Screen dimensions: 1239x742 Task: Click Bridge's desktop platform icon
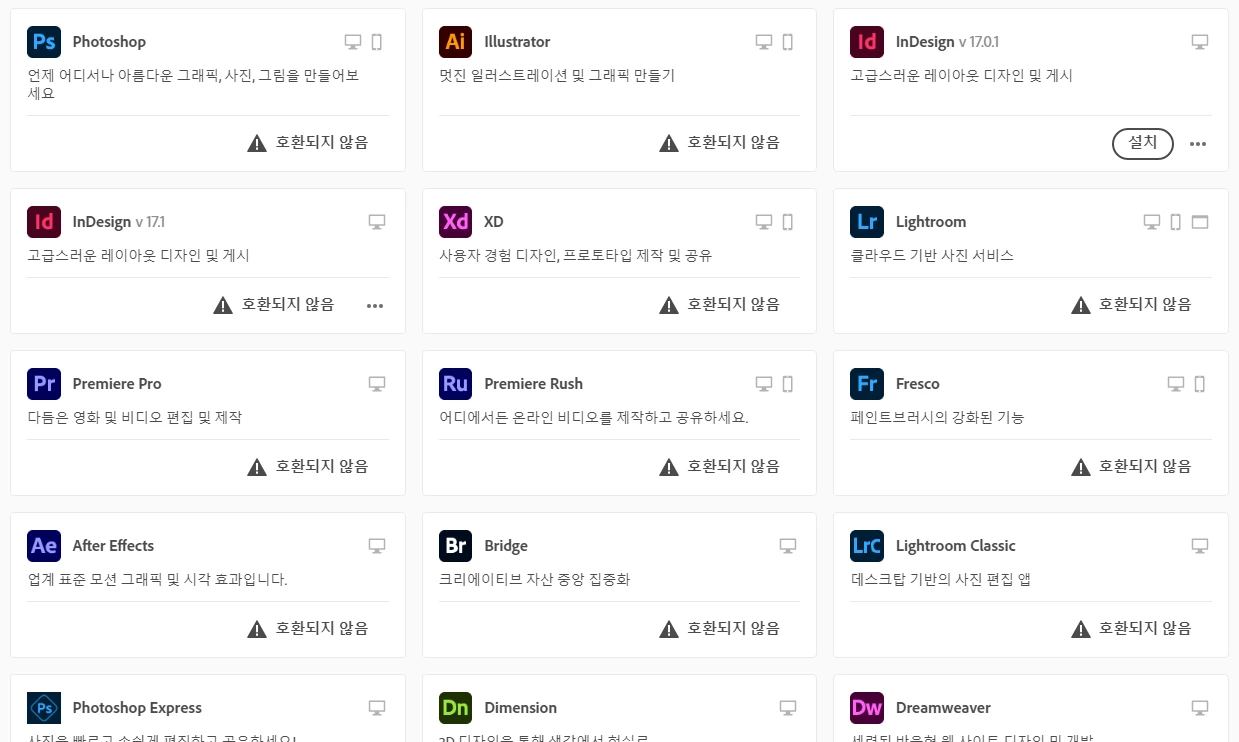(x=788, y=546)
